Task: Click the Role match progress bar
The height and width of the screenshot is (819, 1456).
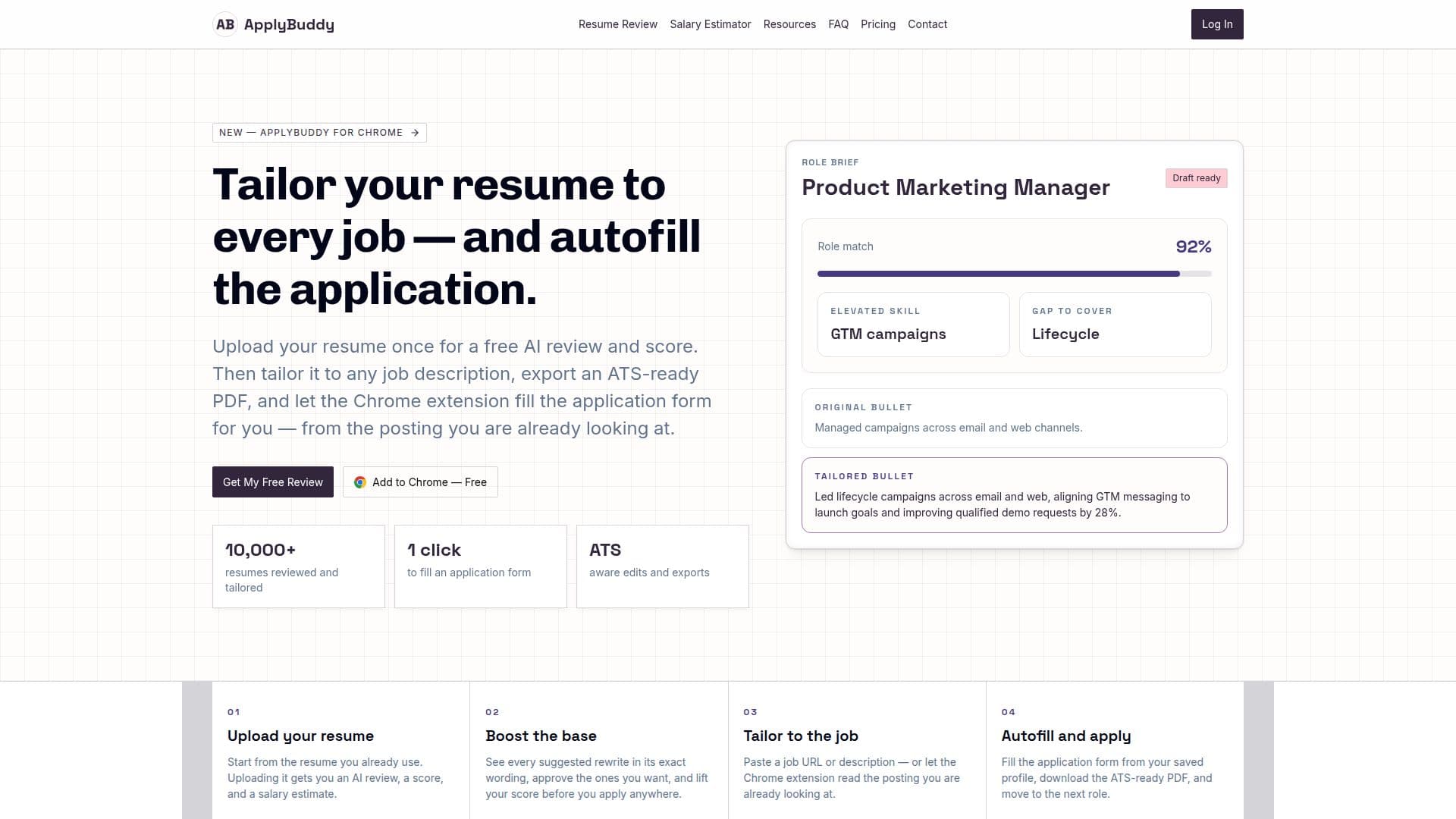Action: [1014, 274]
